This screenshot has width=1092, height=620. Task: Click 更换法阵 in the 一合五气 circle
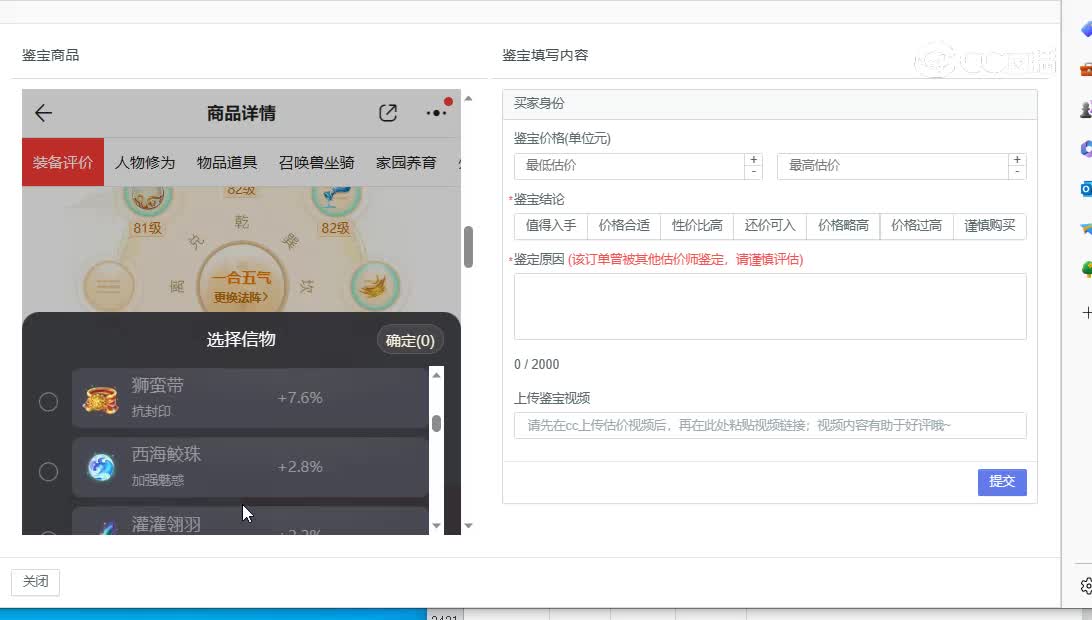(241, 297)
